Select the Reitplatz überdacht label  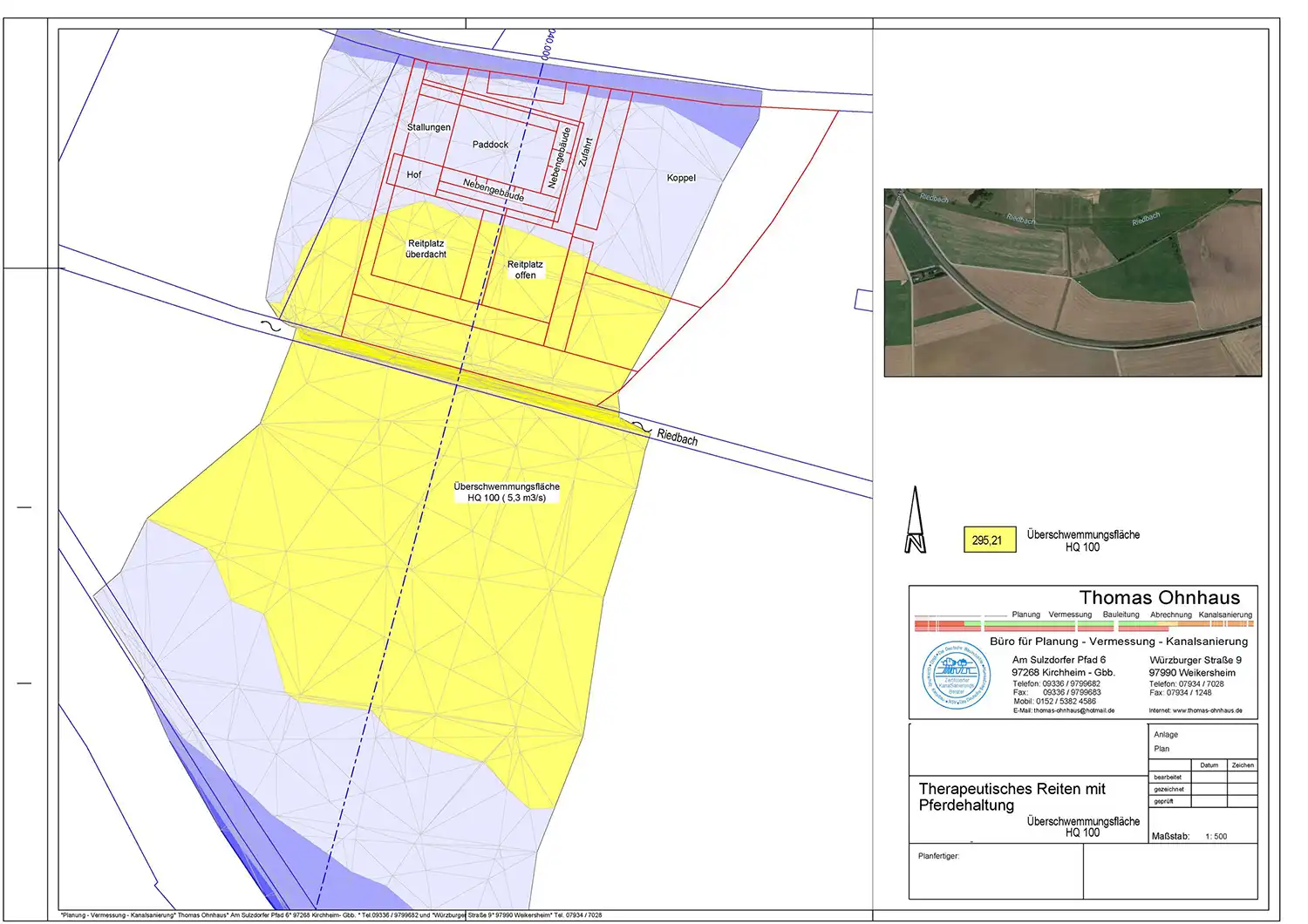point(426,249)
